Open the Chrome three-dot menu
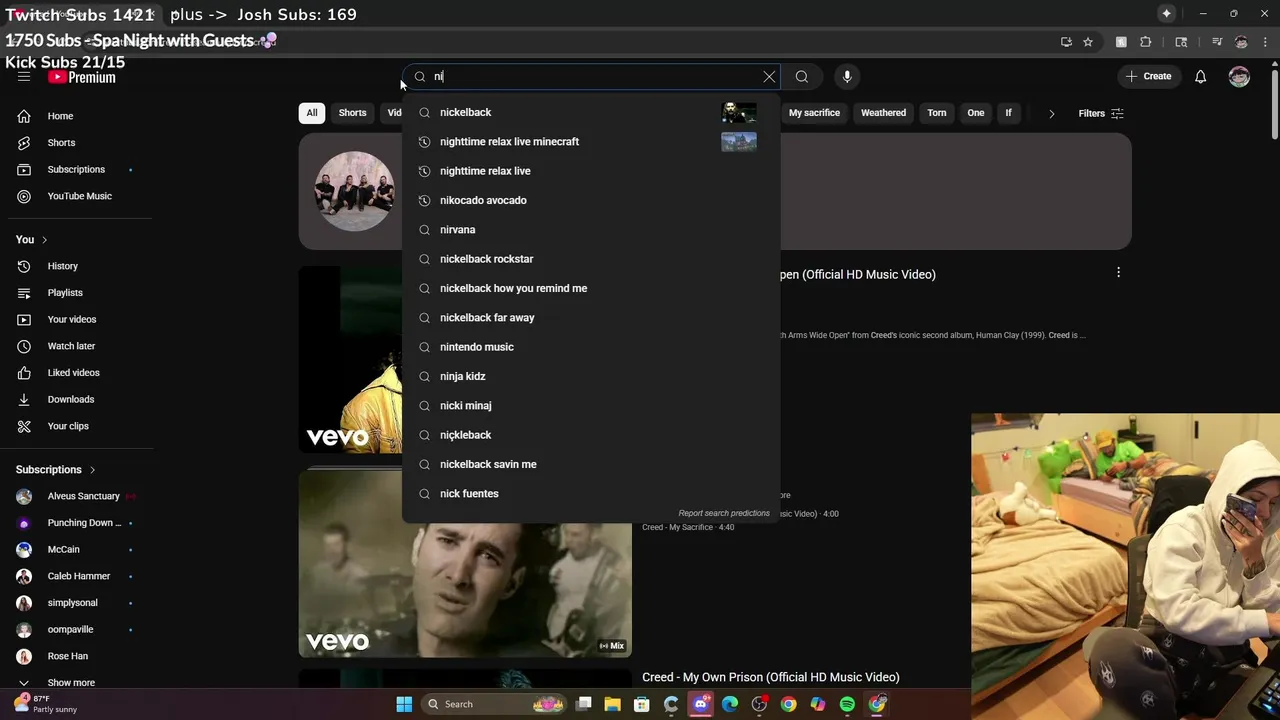 [x=1264, y=42]
